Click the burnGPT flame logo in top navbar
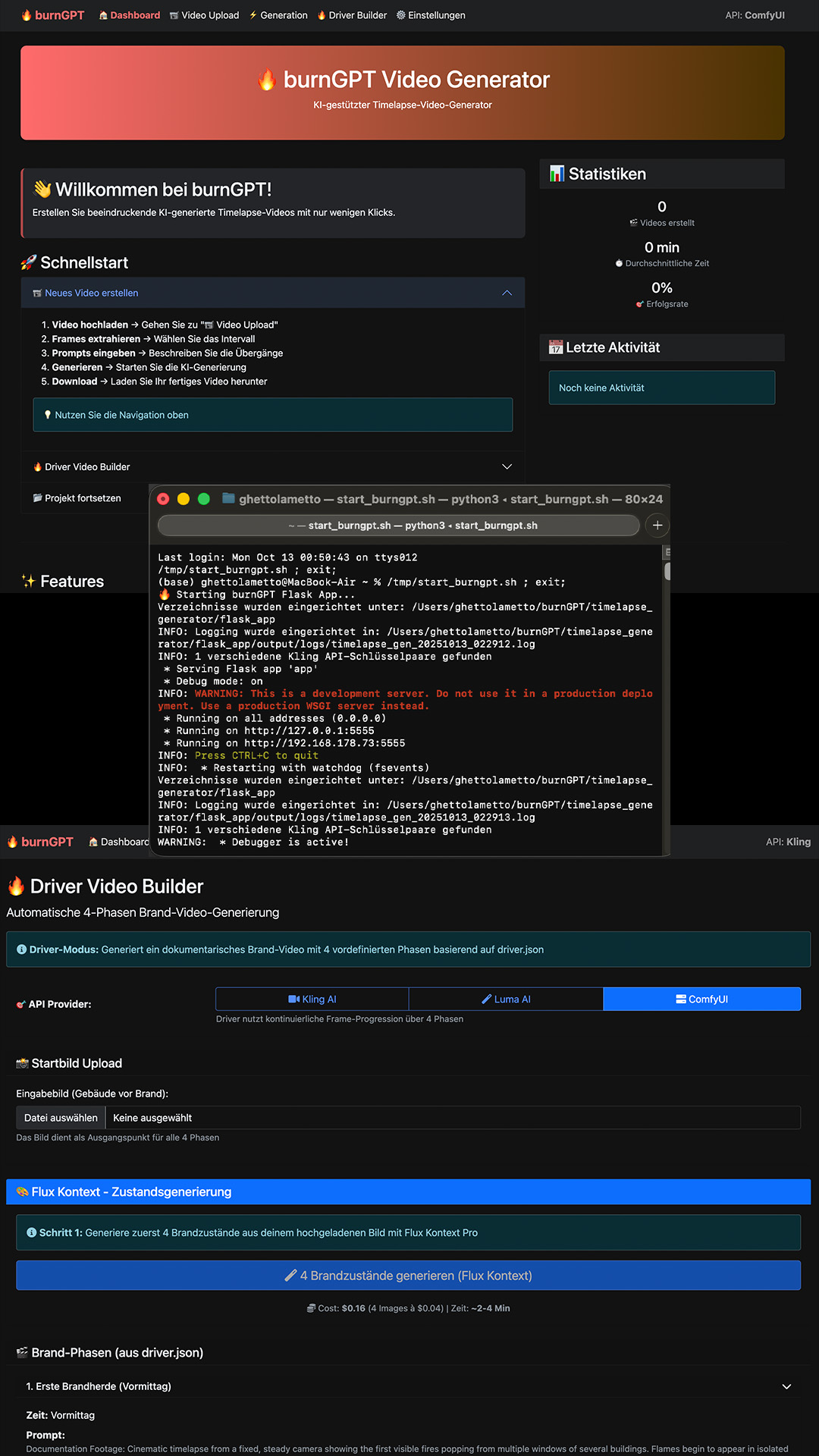 pyautogui.click(x=52, y=15)
